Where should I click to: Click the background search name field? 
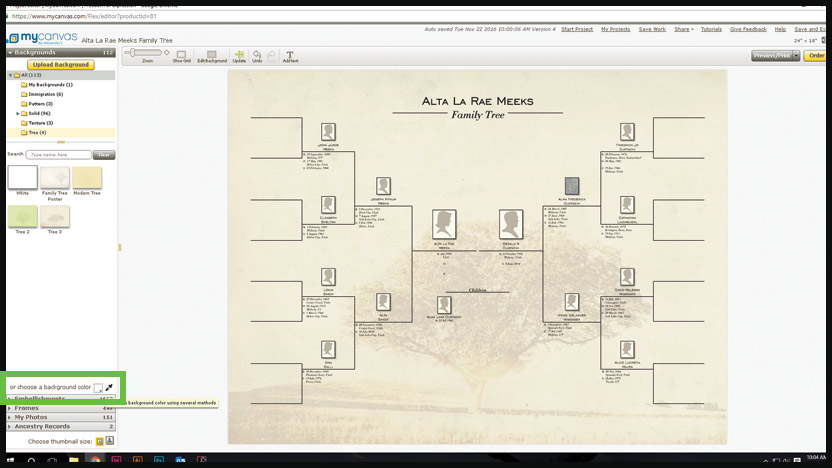pyautogui.click(x=58, y=155)
